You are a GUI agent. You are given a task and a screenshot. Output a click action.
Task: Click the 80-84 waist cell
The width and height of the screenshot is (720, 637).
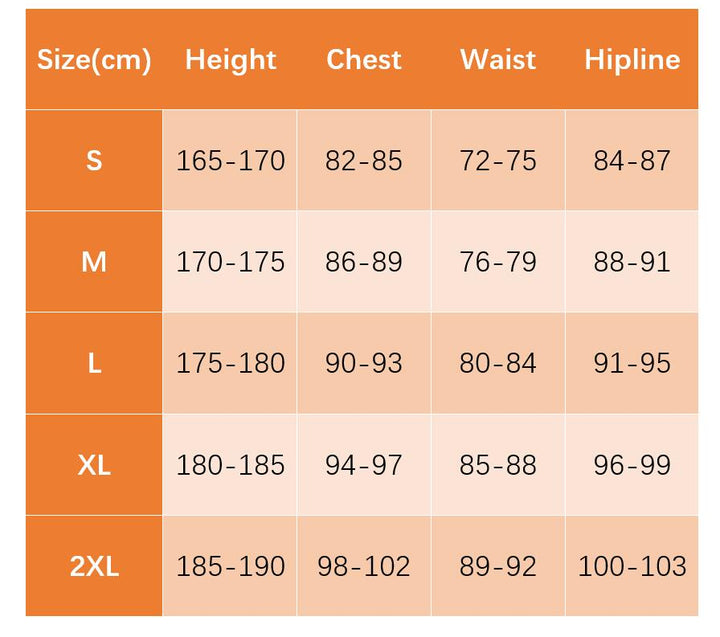498,363
